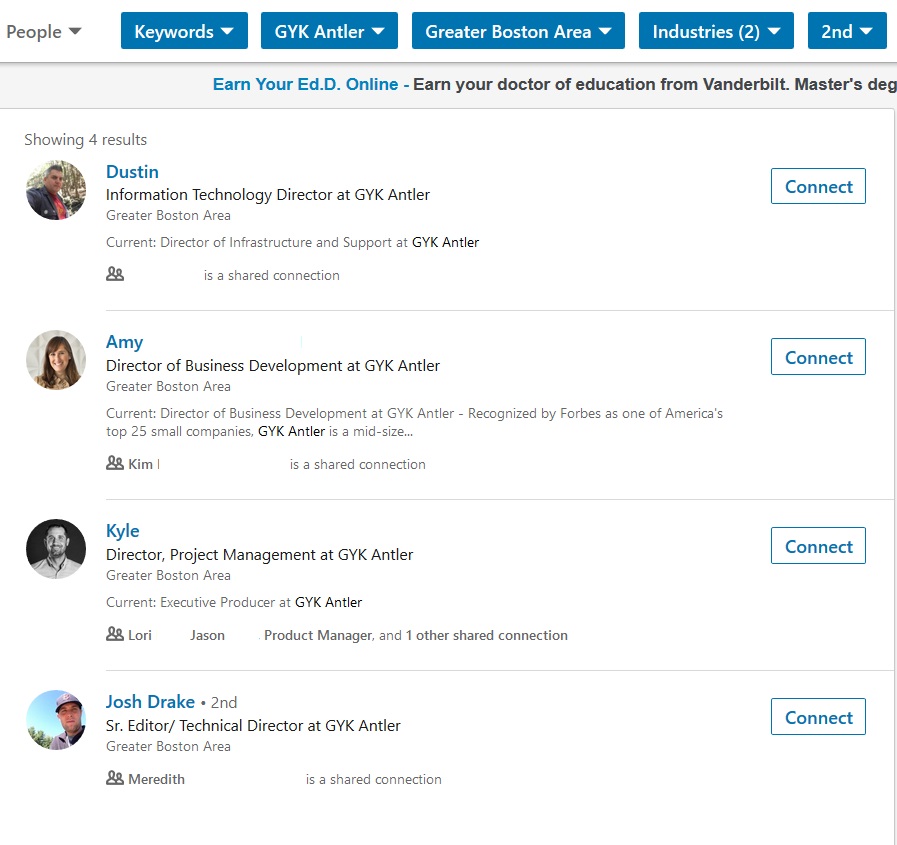Screen dimensions: 897x845
Task: View Kyle's 1 other shared connection link
Action: [x=486, y=635]
